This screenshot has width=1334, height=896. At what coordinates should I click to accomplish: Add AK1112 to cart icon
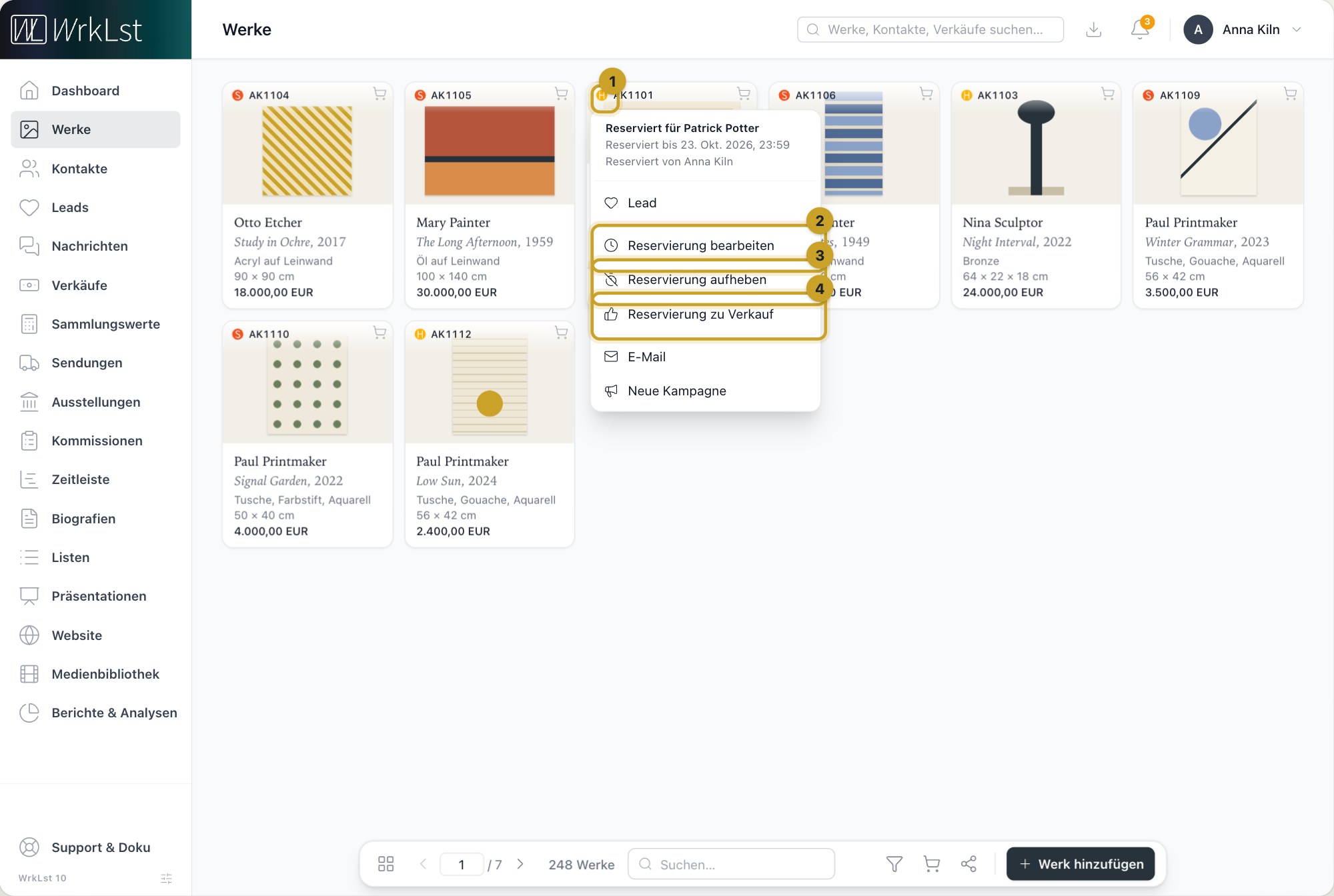(x=562, y=333)
